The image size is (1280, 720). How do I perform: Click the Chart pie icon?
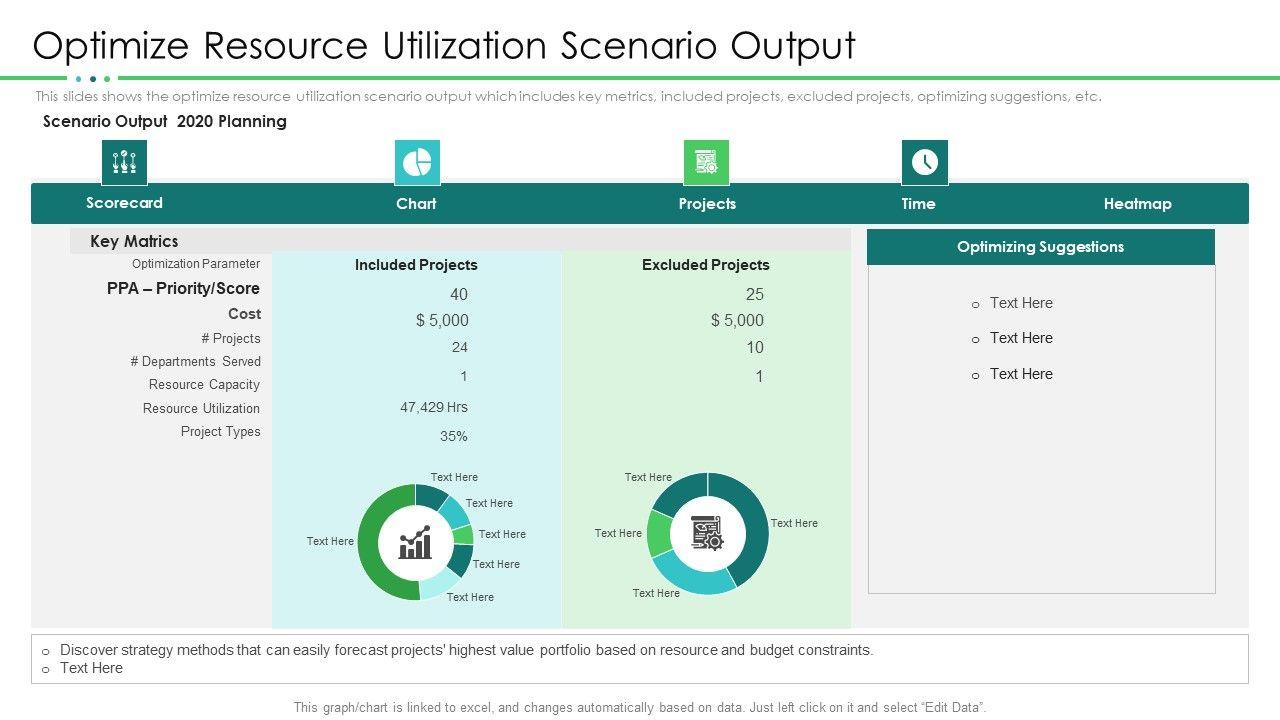click(417, 162)
